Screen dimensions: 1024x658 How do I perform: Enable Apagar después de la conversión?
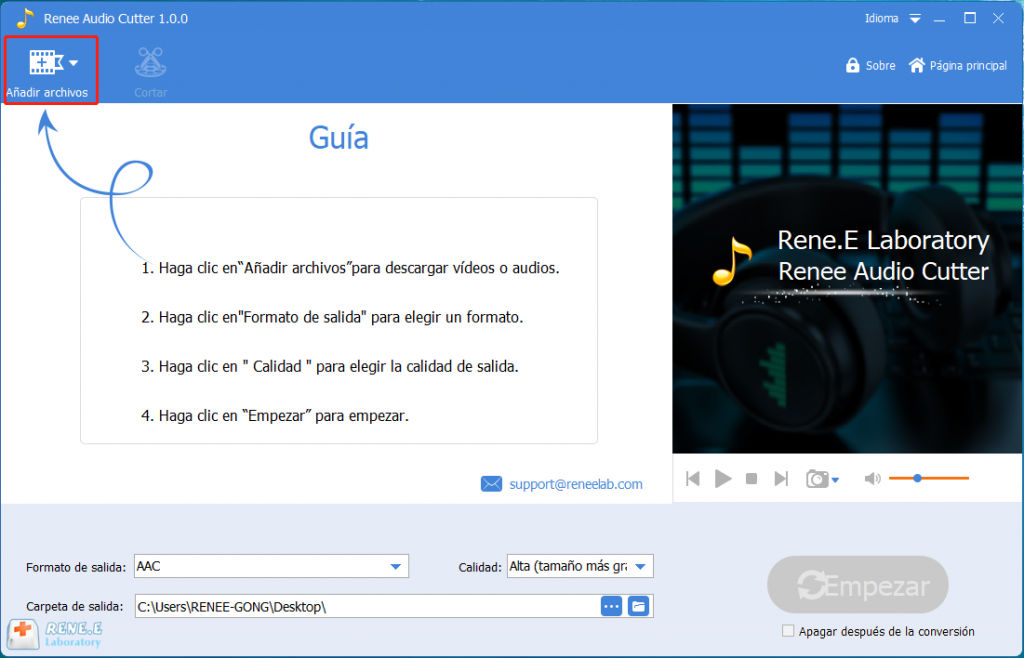[x=788, y=632]
